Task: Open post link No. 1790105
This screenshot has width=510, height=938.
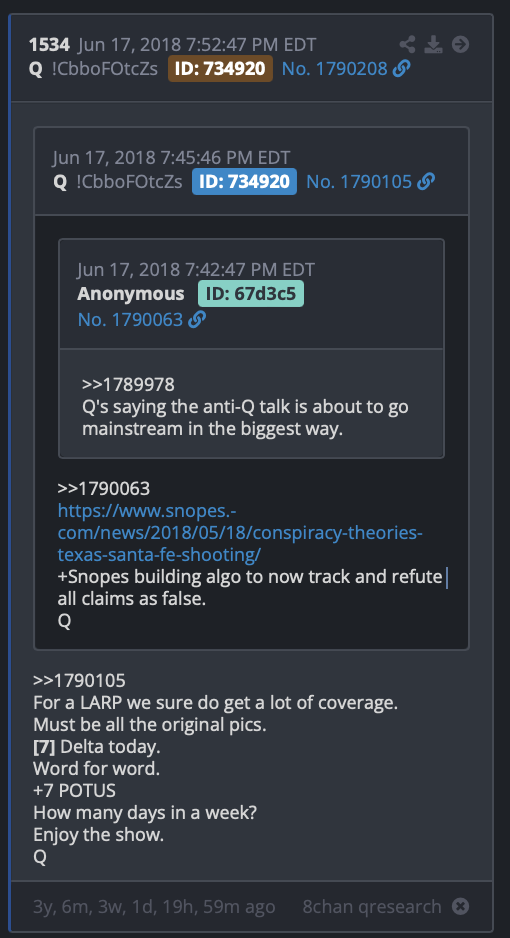Action: pos(359,182)
